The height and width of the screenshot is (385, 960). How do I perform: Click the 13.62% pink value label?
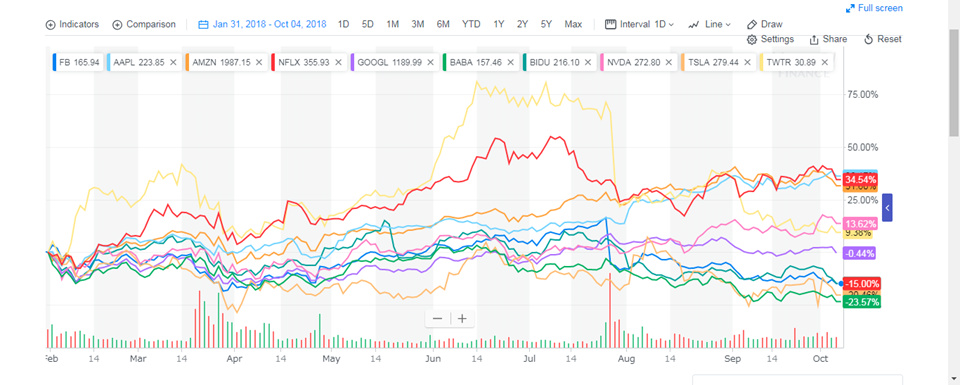(x=861, y=223)
